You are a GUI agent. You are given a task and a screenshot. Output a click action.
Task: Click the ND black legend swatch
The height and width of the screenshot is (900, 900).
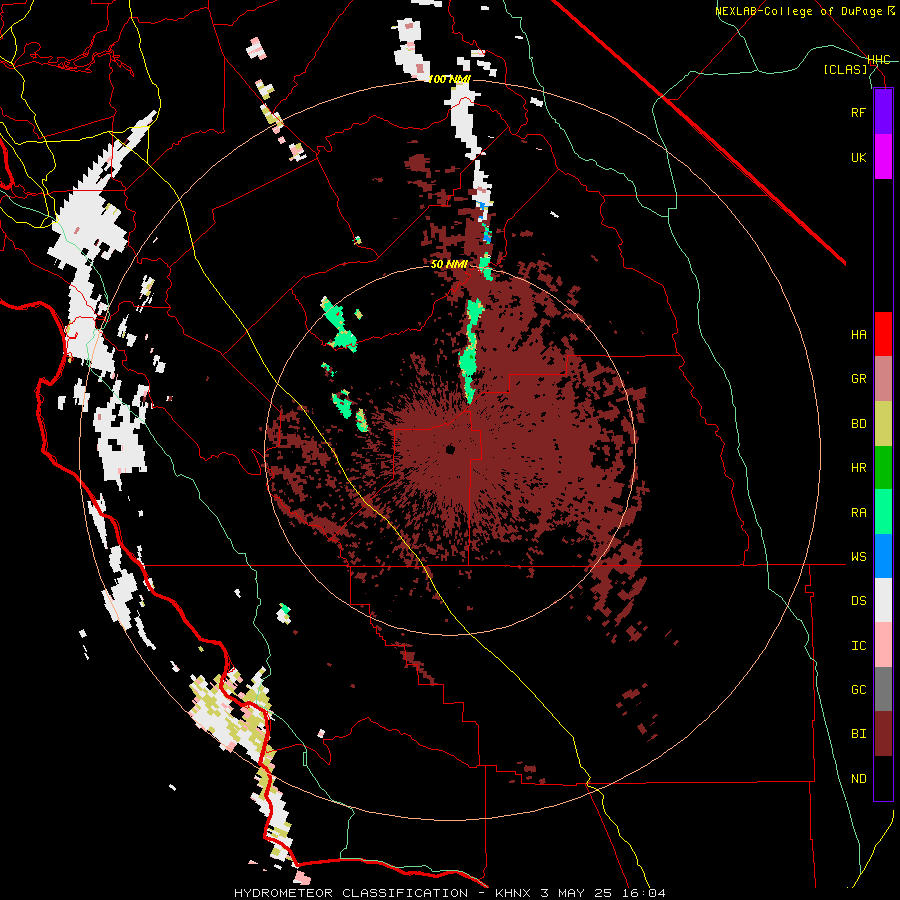click(x=883, y=778)
